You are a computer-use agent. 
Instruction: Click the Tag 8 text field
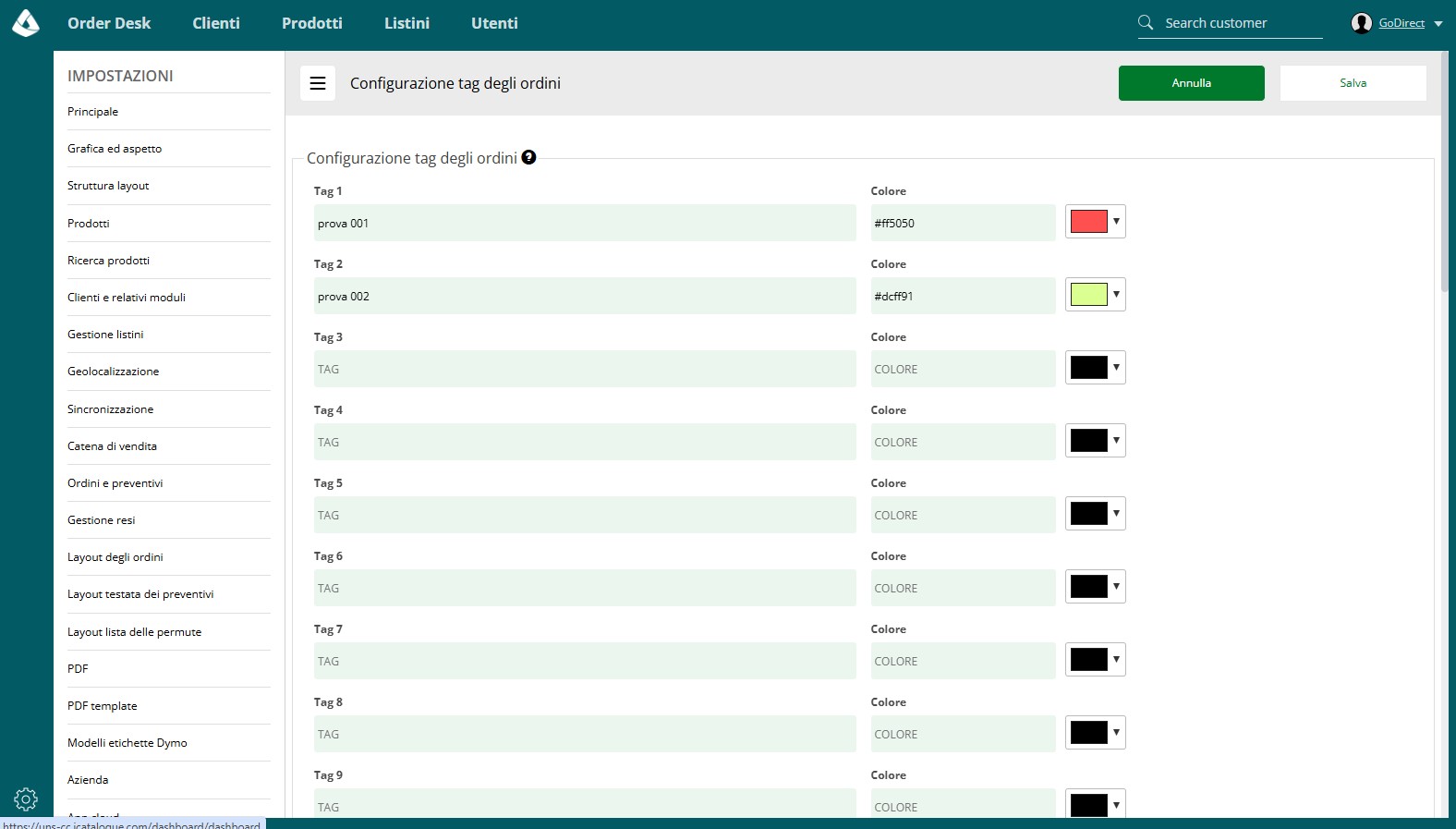click(x=585, y=734)
